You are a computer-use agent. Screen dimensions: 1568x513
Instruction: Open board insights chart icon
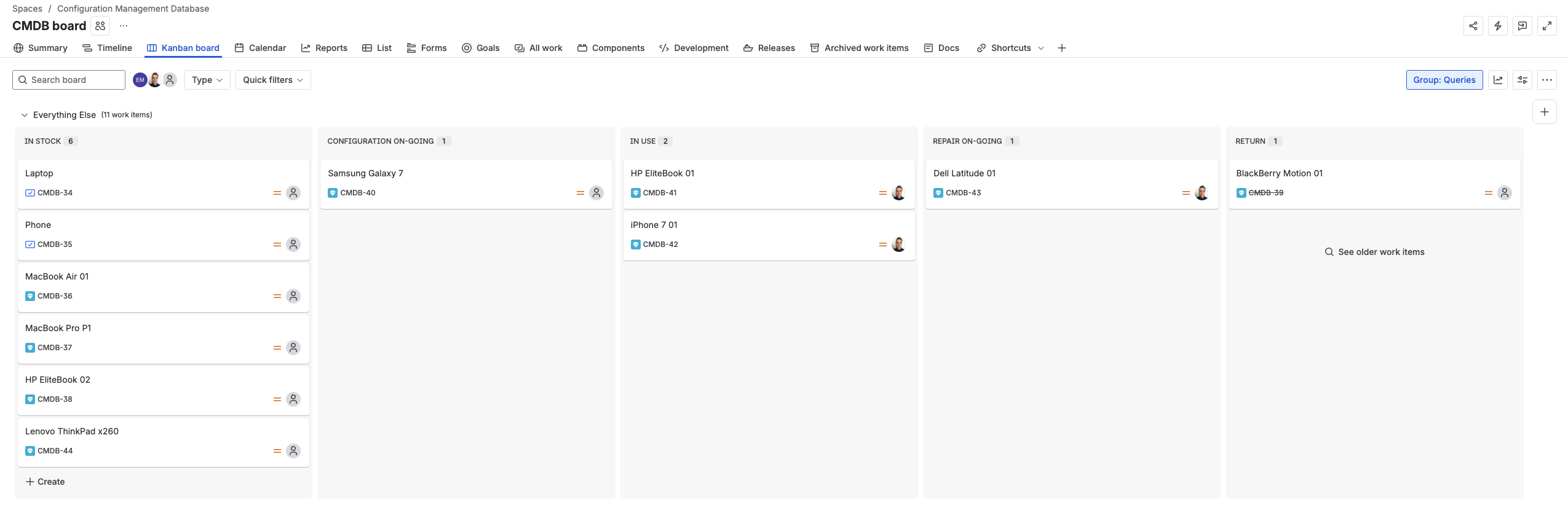[1498, 80]
